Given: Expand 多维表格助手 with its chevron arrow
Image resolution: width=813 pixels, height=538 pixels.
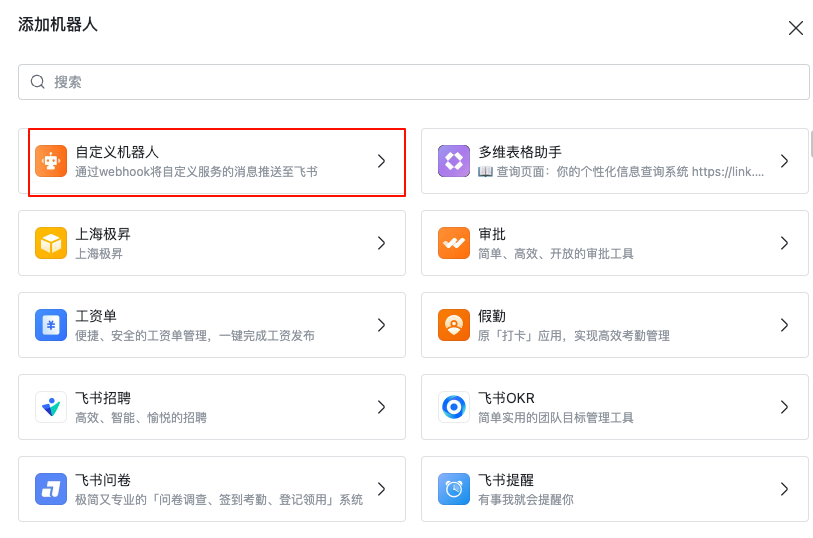Looking at the screenshot, I should click(784, 161).
